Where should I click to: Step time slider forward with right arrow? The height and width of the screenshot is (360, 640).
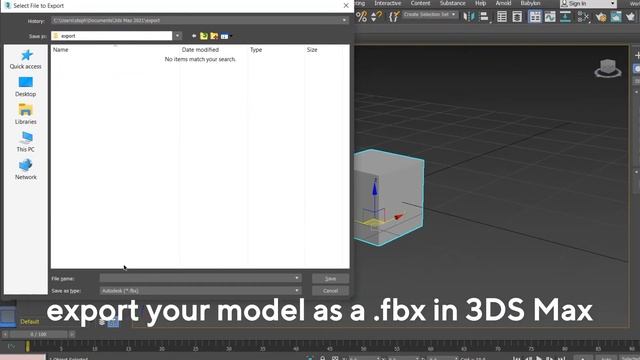pos(72,334)
